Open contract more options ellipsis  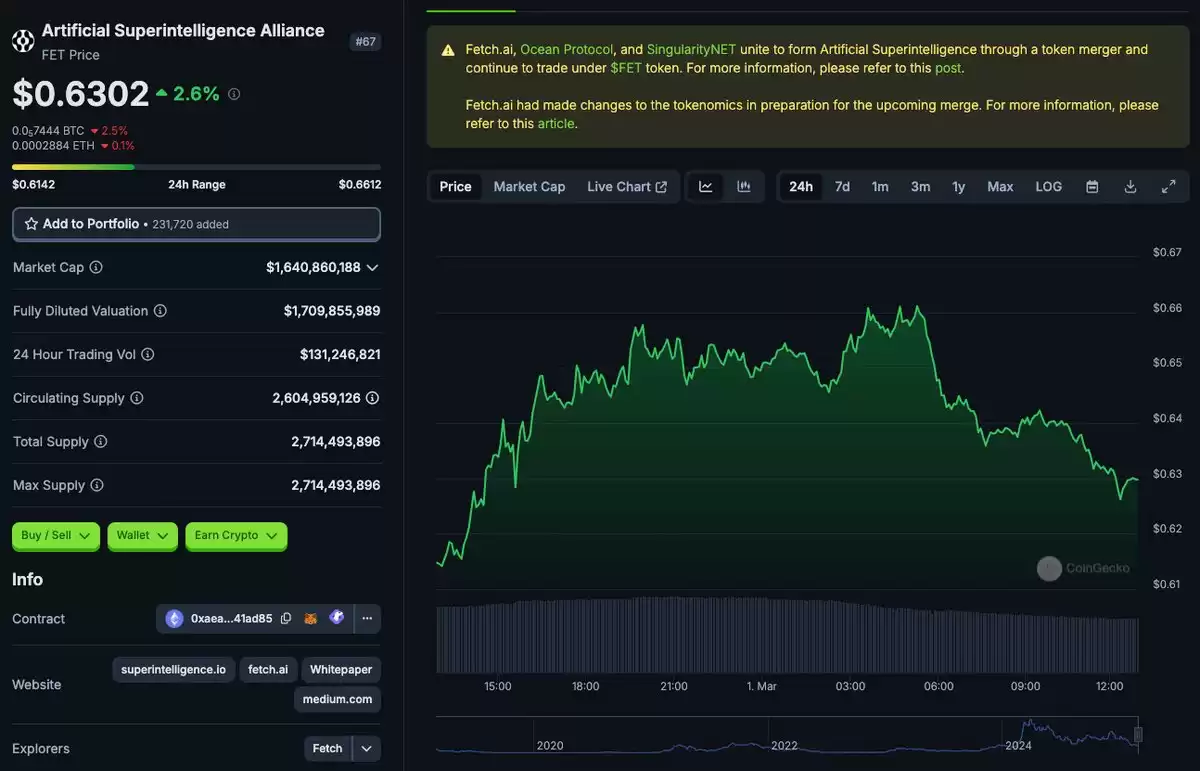tap(367, 618)
